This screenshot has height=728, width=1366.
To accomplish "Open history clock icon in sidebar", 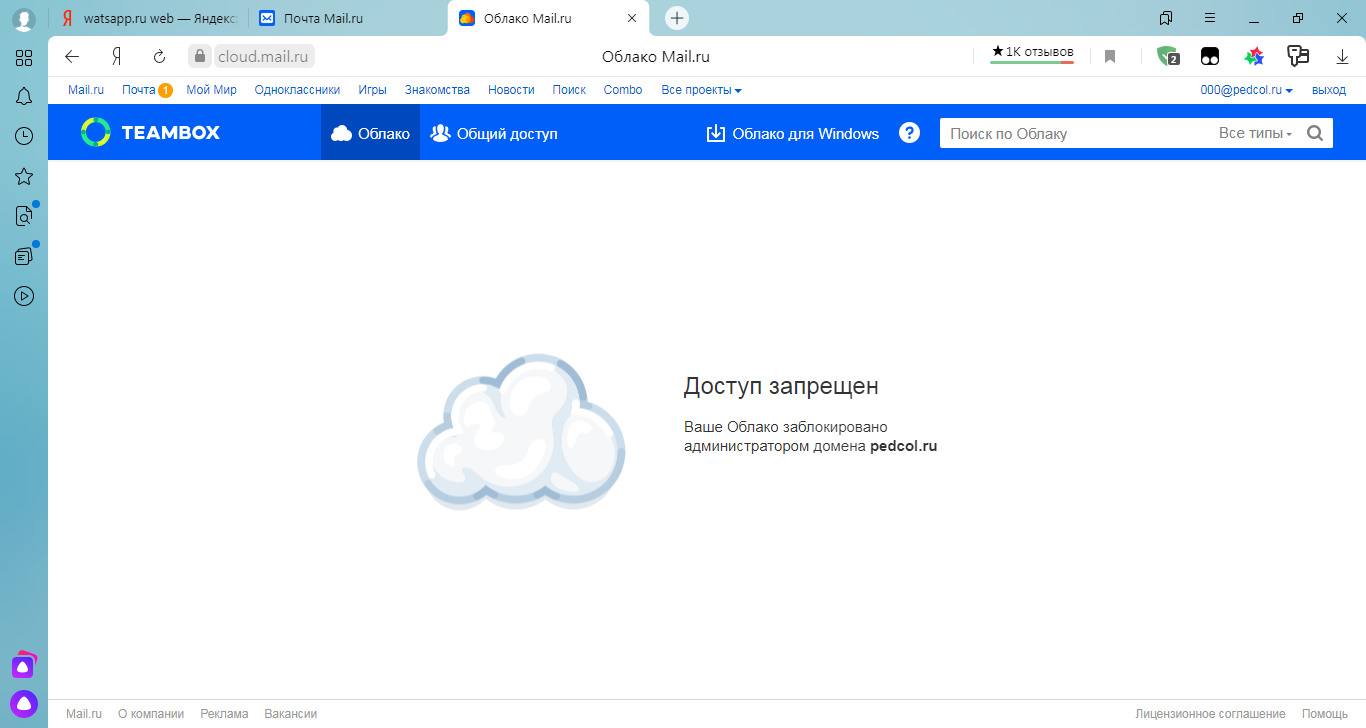I will coord(24,136).
